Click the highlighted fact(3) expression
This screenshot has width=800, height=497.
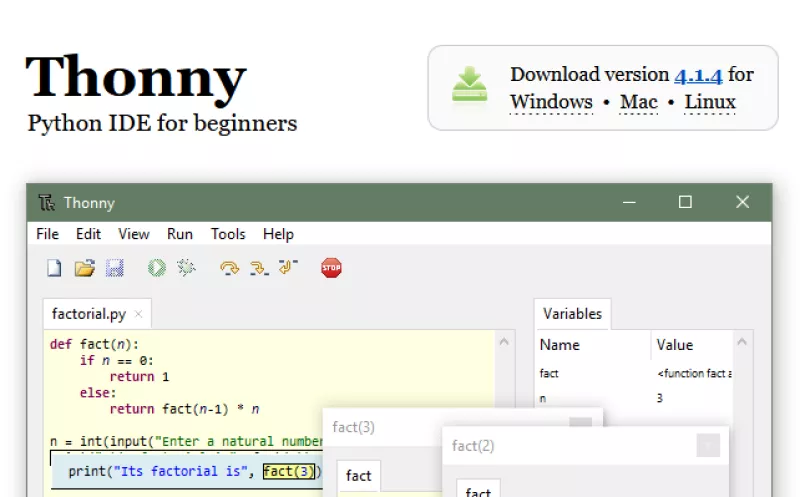pyautogui.click(x=289, y=471)
